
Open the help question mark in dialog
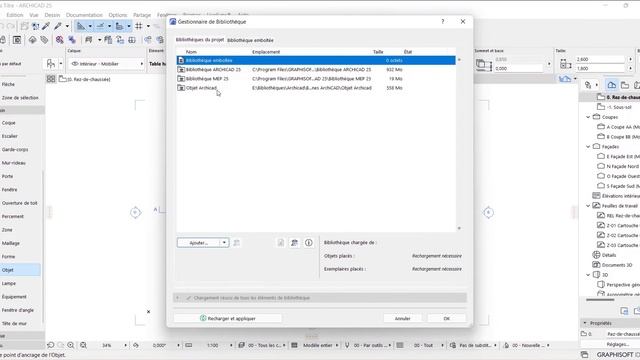coord(442,22)
